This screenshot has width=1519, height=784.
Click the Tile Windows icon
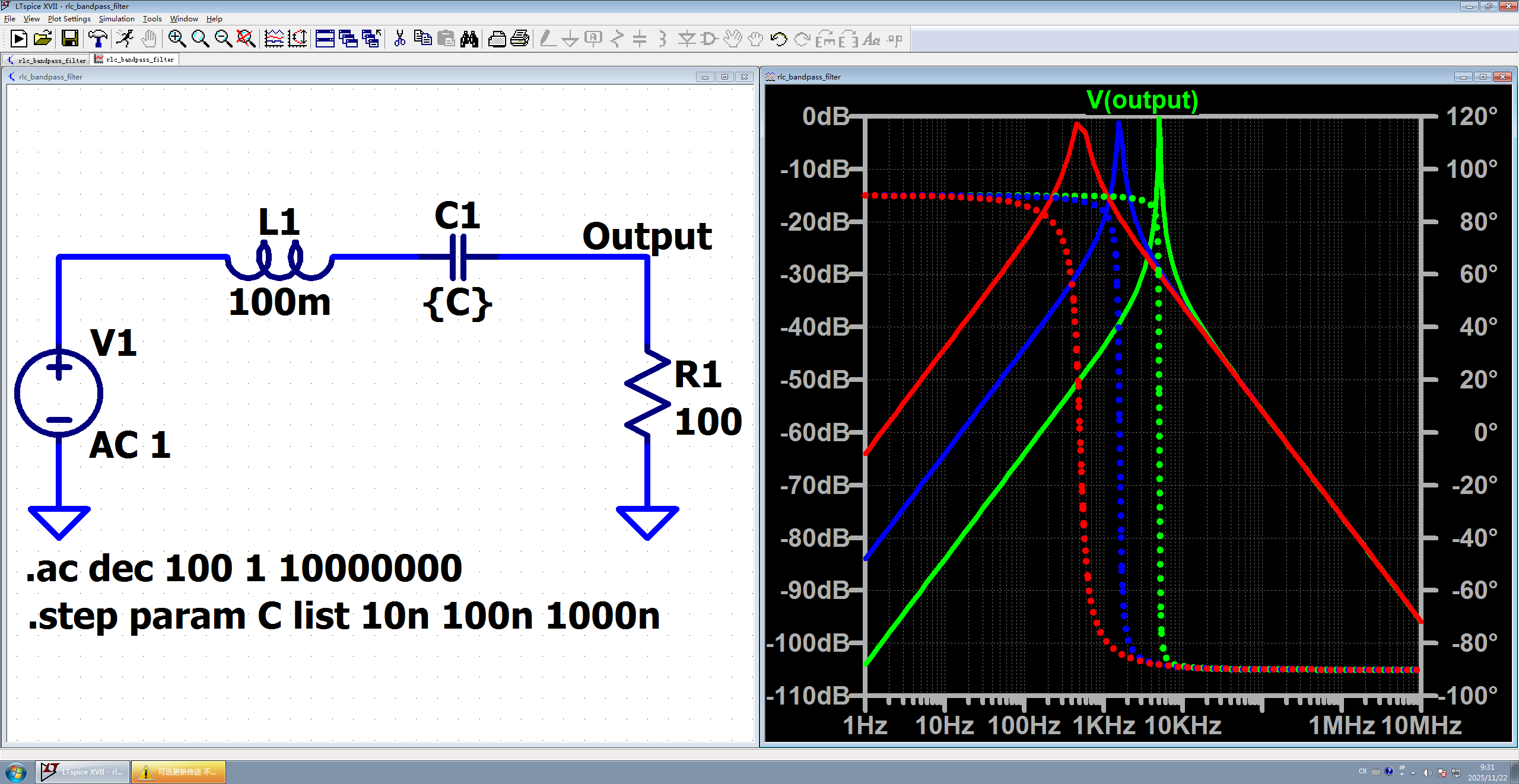pyautogui.click(x=325, y=39)
